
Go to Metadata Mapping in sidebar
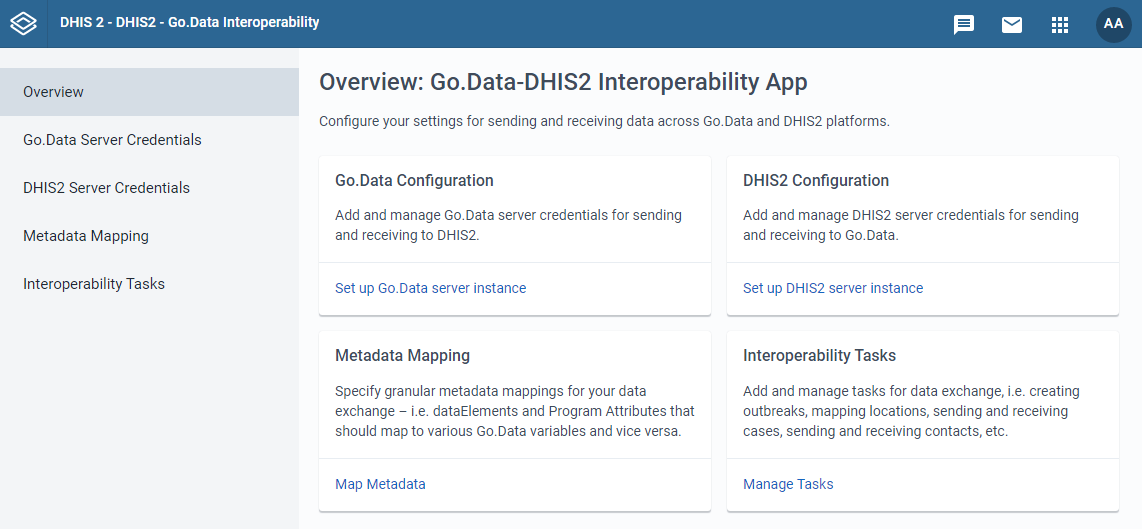coord(149,236)
